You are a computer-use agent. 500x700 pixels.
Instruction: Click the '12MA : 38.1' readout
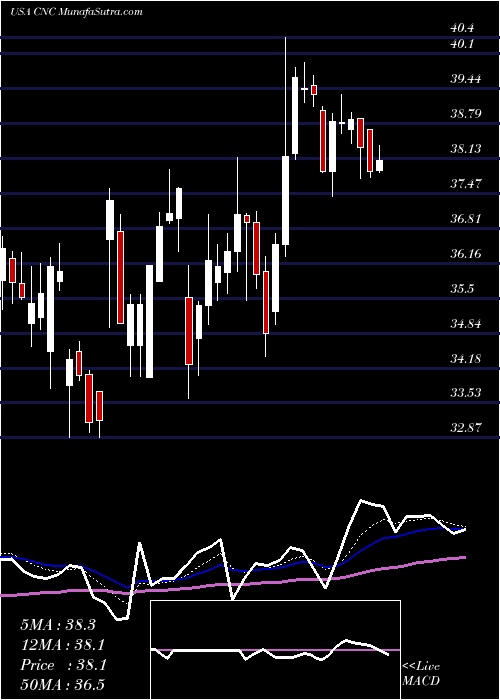click(x=63, y=645)
